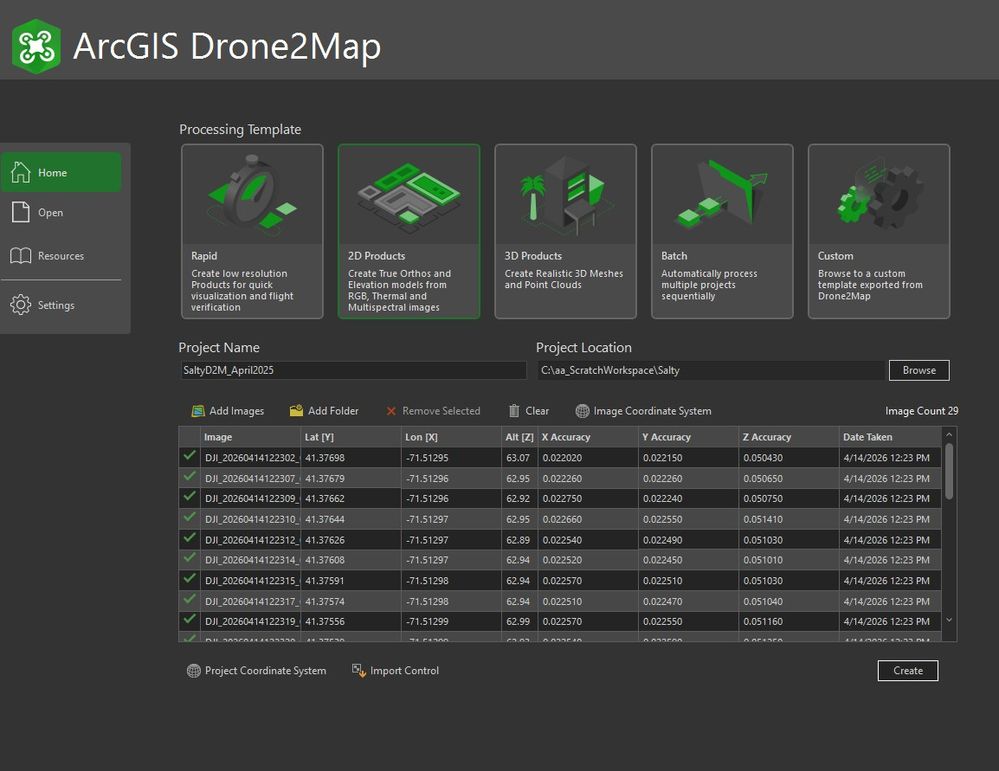This screenshot has width=999, height=771.
Task: Toggle checkmark for image DJI_20260414122302
Action: point(189,456)
